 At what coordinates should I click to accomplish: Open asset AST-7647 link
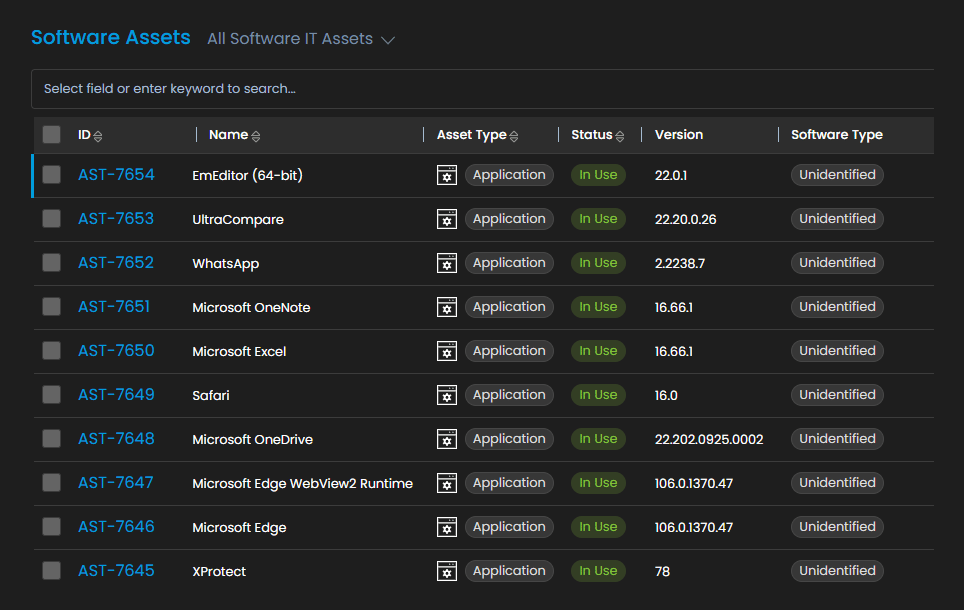[x=116, y=482]
